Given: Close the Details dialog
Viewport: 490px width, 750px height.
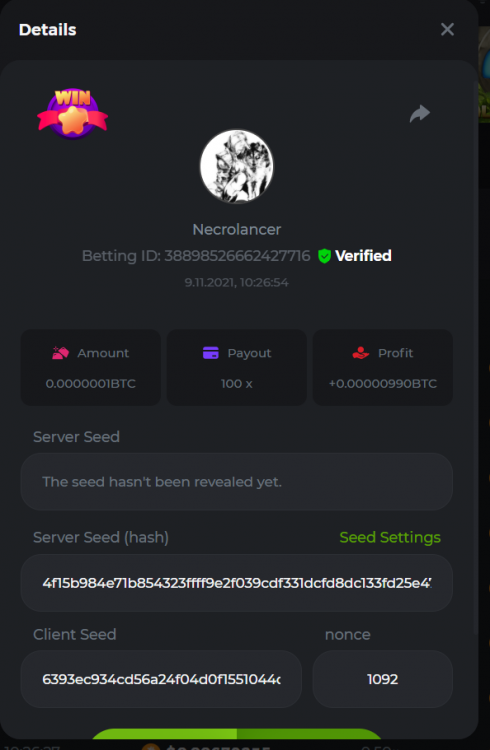Looking at the screenshot, I should (x=447, y=30).
